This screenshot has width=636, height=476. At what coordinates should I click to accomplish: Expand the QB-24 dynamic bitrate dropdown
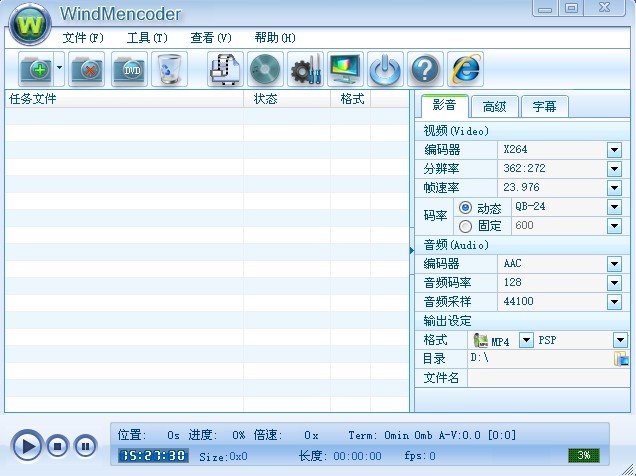tap(615, 207)
